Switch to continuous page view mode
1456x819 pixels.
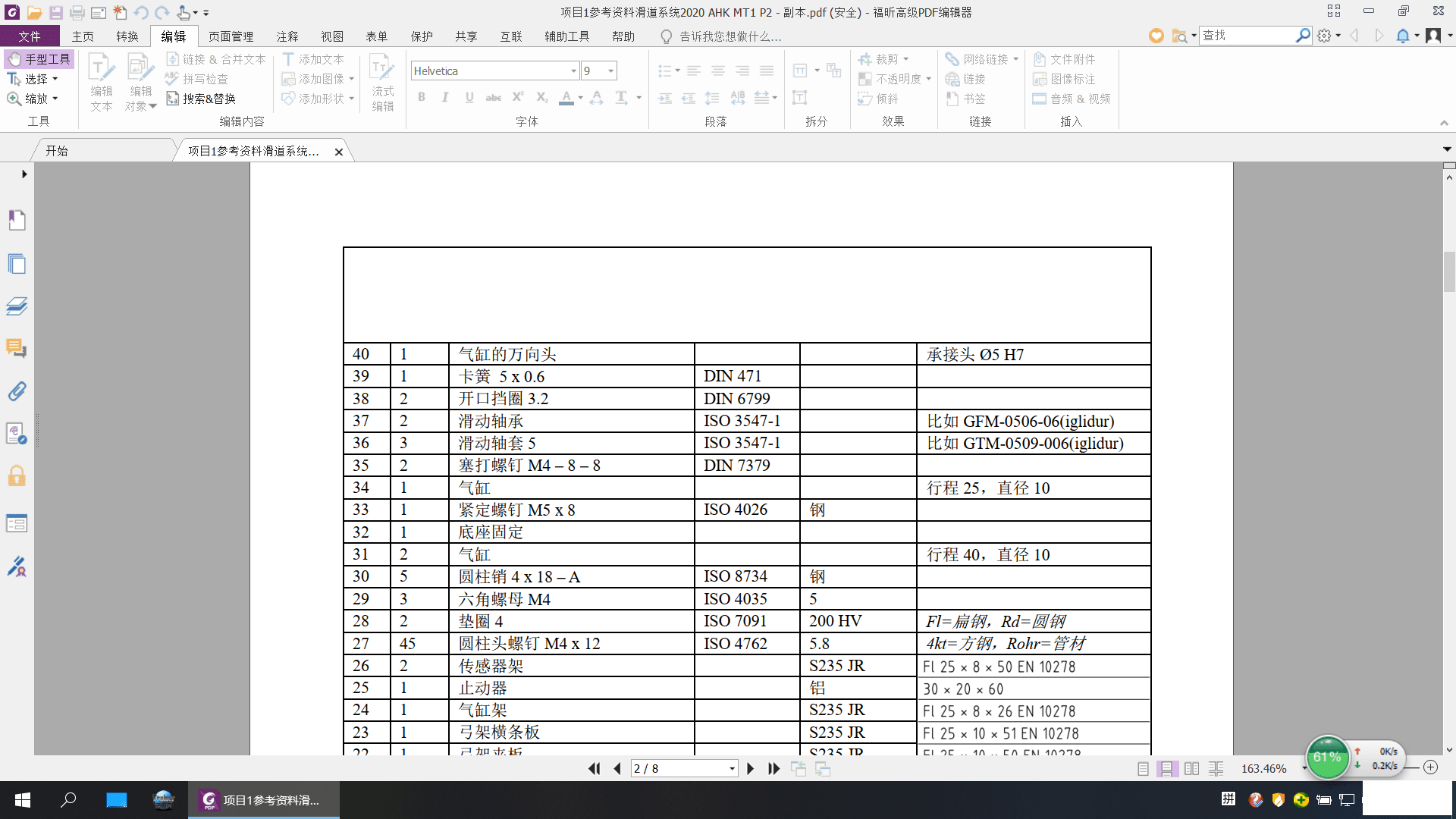pyautogui.click(x=1167, y=768)
